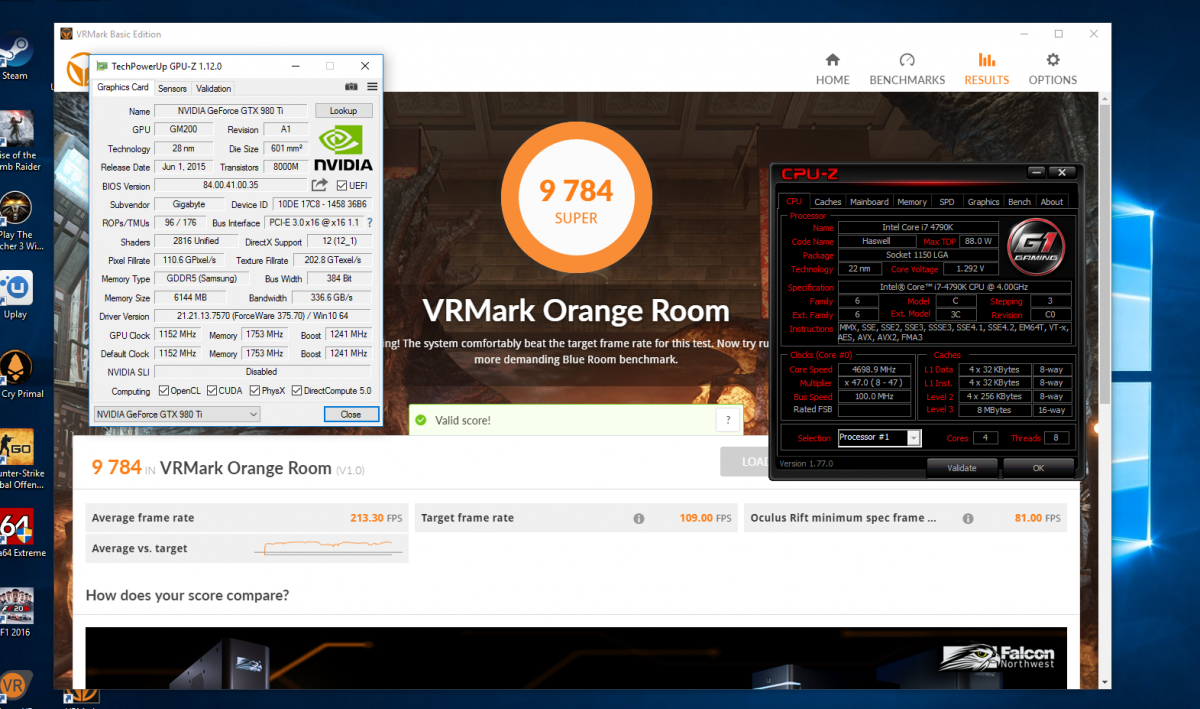
Task: Toggle the DirectCompute 5.0 checkbox
Action: (x=296, y=391)
